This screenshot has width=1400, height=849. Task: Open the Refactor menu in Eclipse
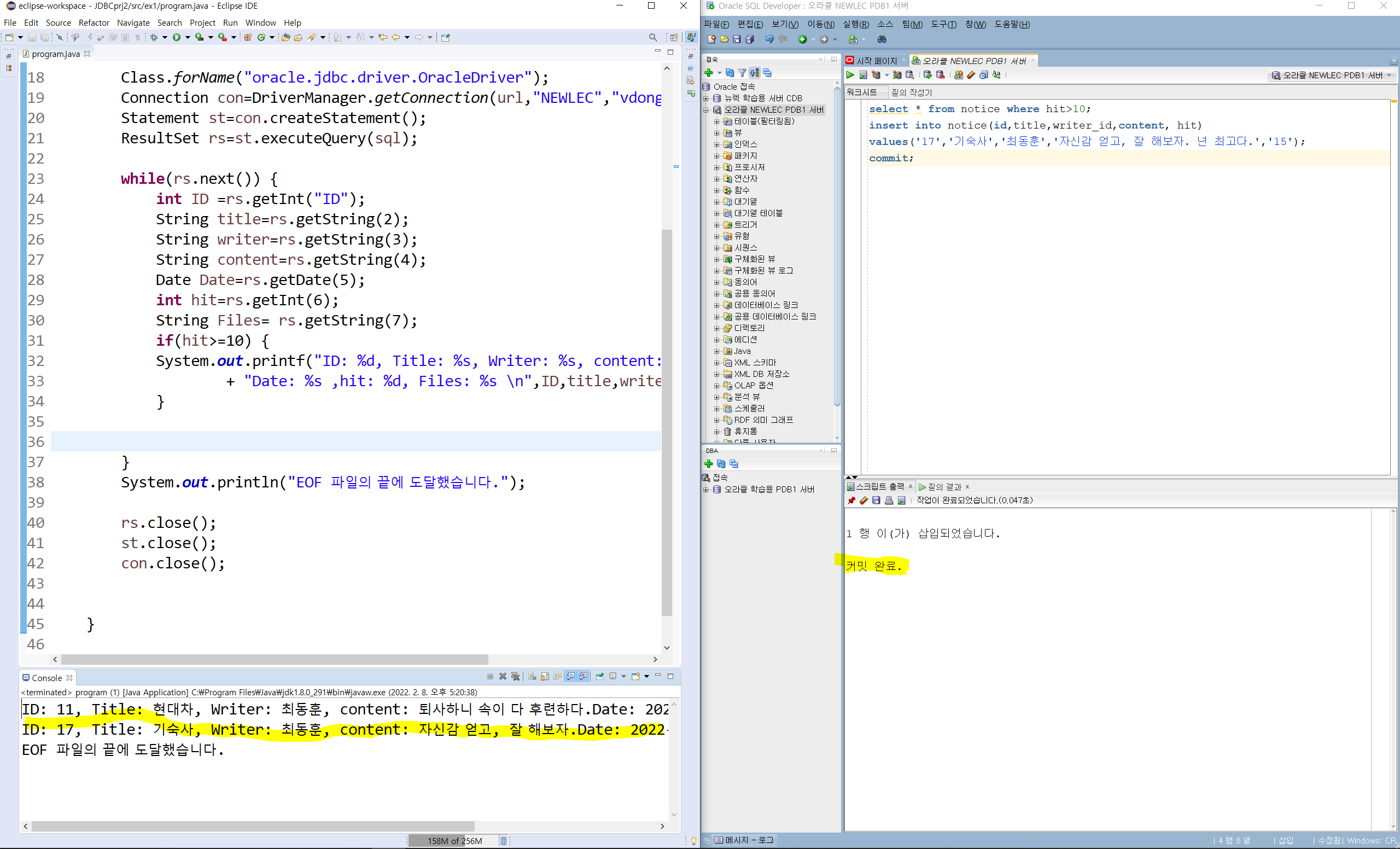[x=94, y=23]
